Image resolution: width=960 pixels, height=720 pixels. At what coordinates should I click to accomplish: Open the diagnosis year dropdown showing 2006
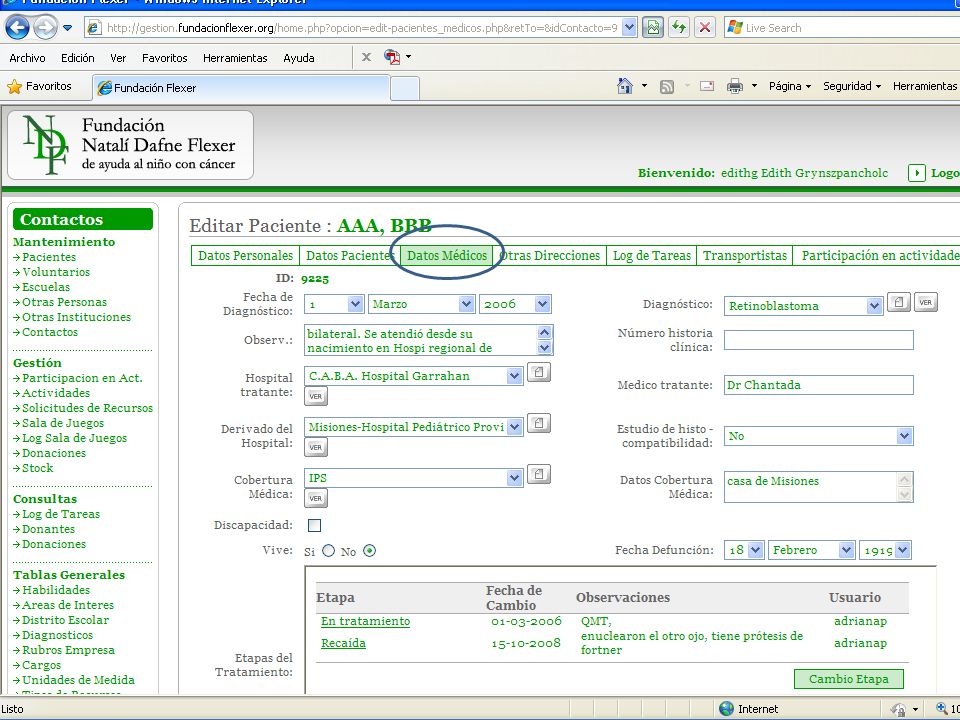[542, 304]
